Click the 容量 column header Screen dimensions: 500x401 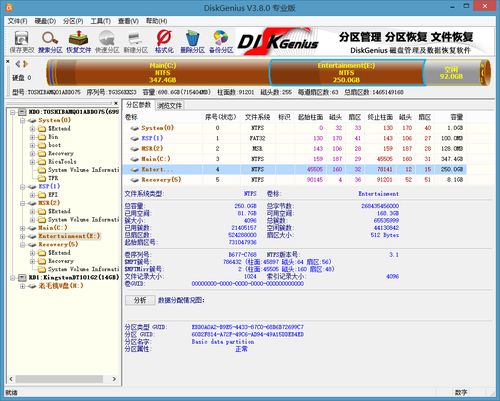456,117
